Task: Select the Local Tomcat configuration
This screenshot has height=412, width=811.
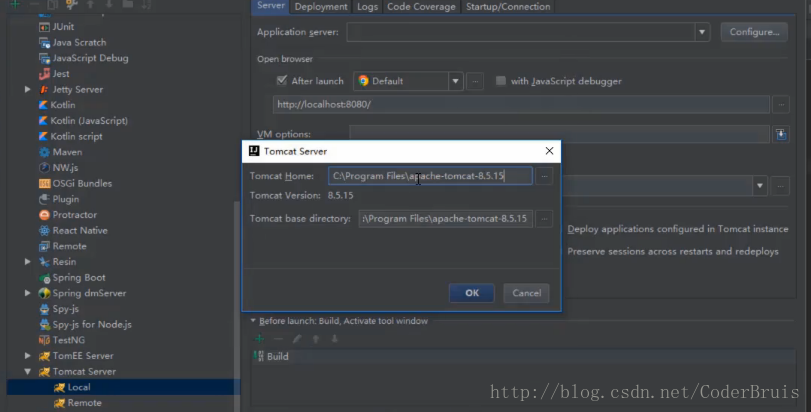Action: point(123,387)
